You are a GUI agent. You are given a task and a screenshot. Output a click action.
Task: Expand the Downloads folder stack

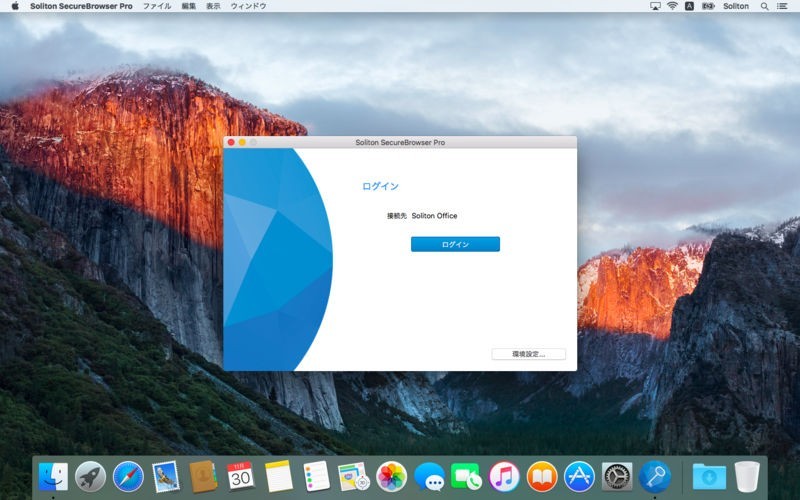click(x=709, y=476)
